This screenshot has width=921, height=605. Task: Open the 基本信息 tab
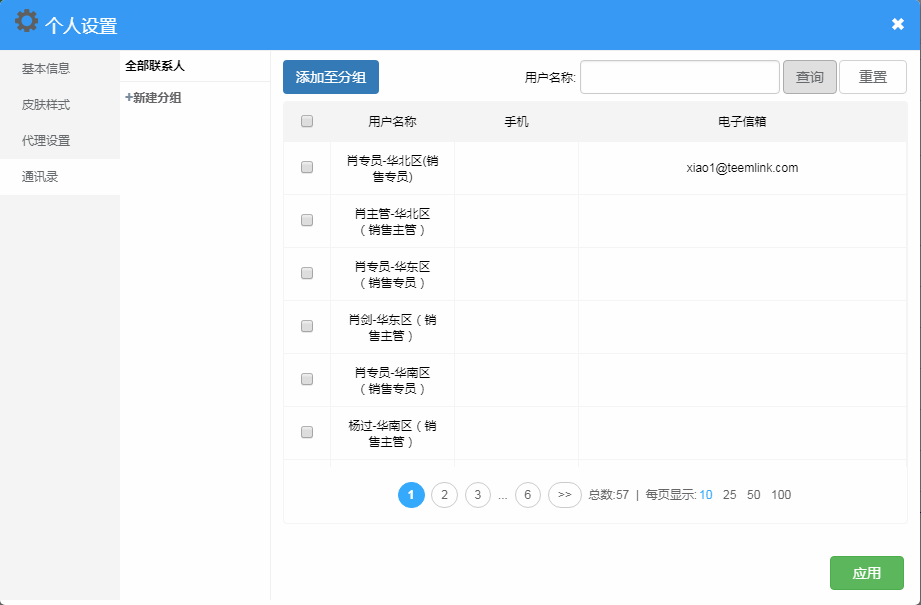(x=46, y=69)
